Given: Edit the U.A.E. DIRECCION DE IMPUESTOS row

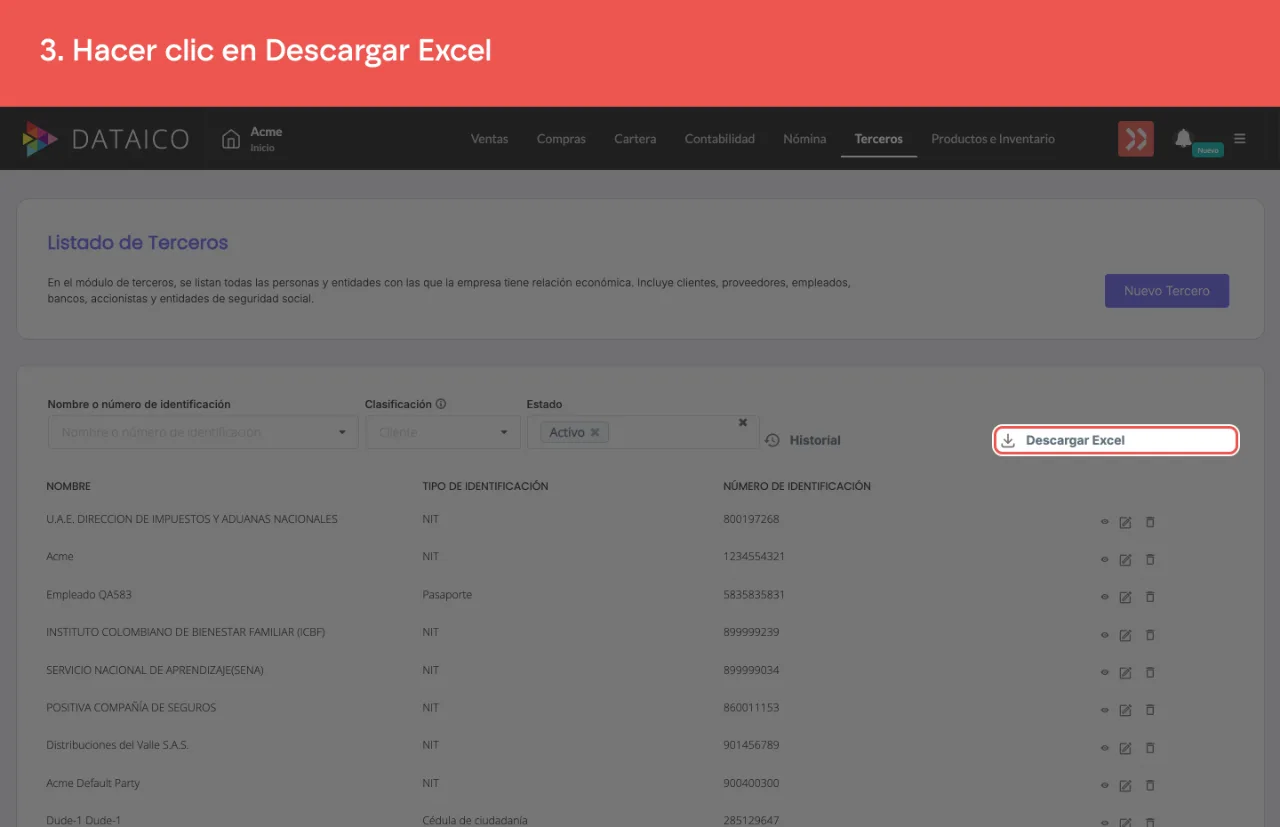Looking at the screenshot, I should 1125,522.
